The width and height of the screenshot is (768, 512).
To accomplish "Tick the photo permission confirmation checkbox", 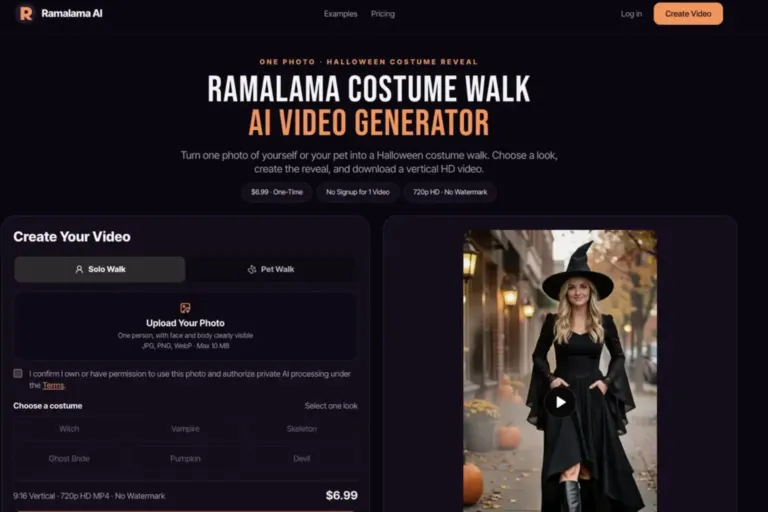I will point(18,373).
